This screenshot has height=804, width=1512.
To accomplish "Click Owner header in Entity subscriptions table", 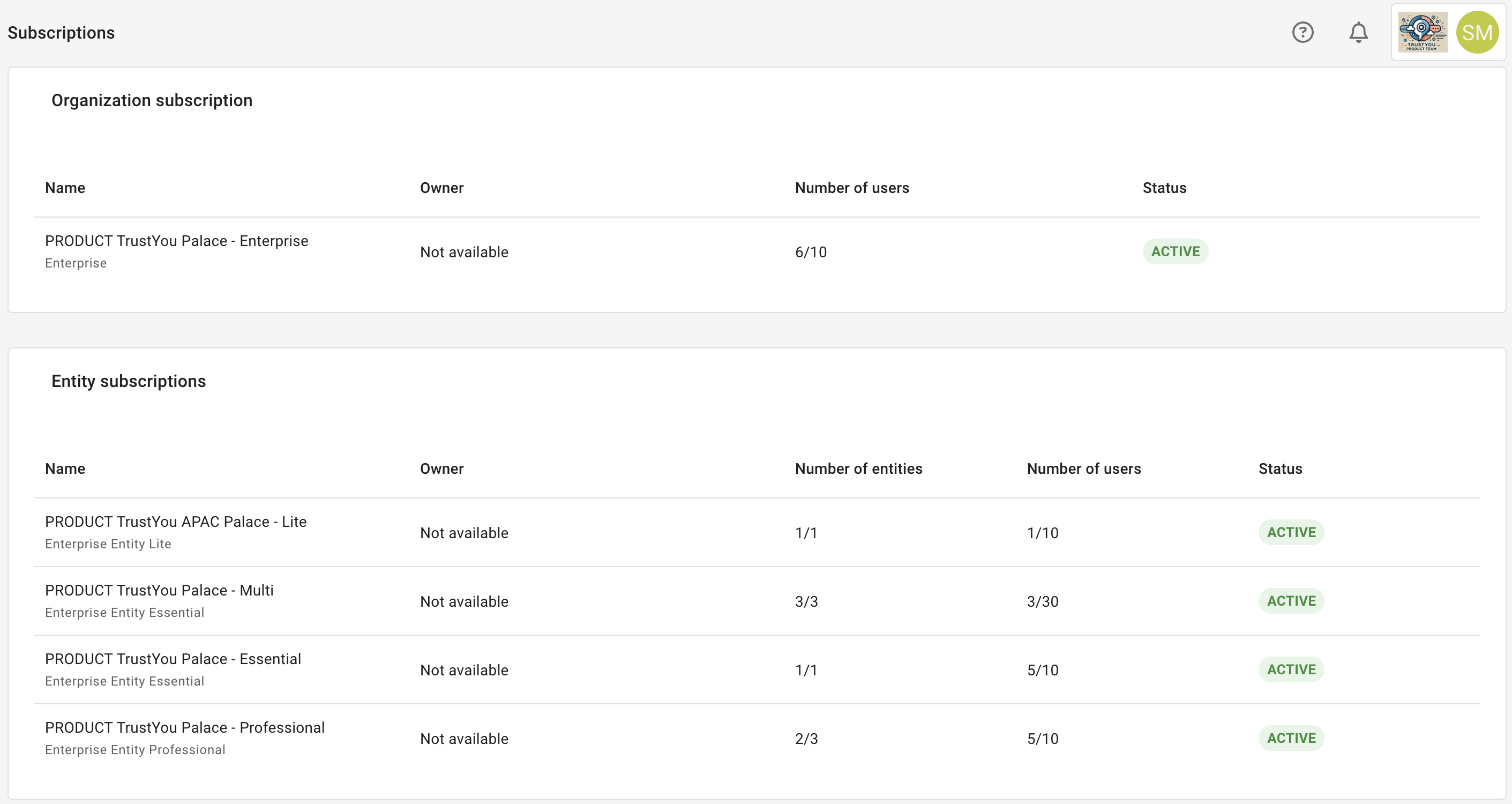I will [x=442, y=468].
